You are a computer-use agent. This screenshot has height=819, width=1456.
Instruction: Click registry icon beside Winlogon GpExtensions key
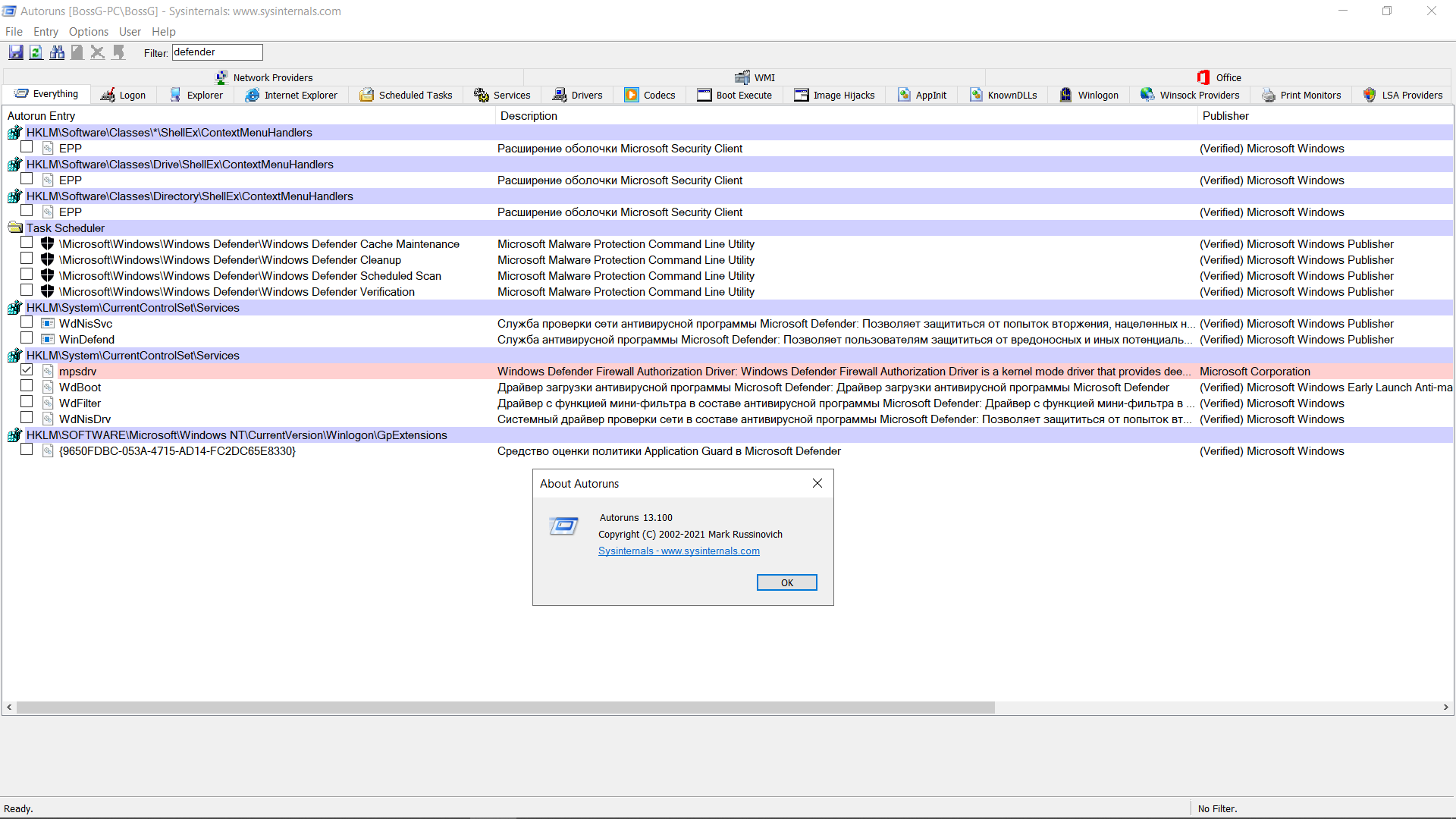pos(14,435)
